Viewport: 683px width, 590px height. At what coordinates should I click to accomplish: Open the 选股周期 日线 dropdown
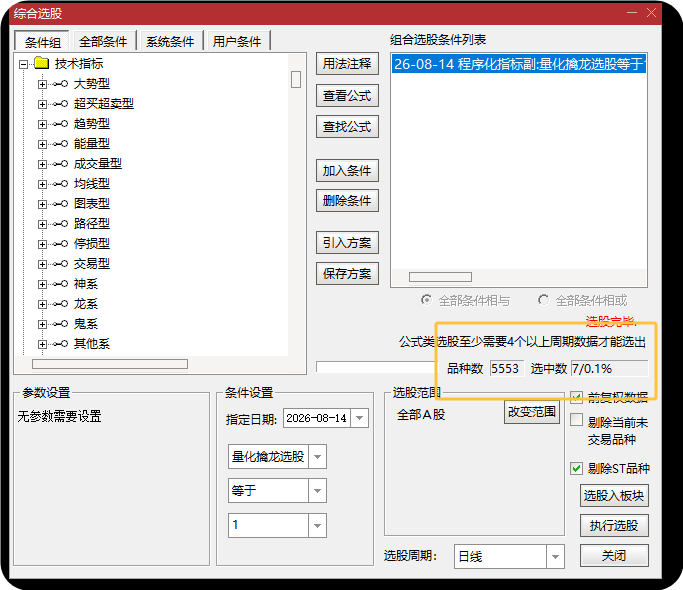pyautogui.click(x=555, y=556)
